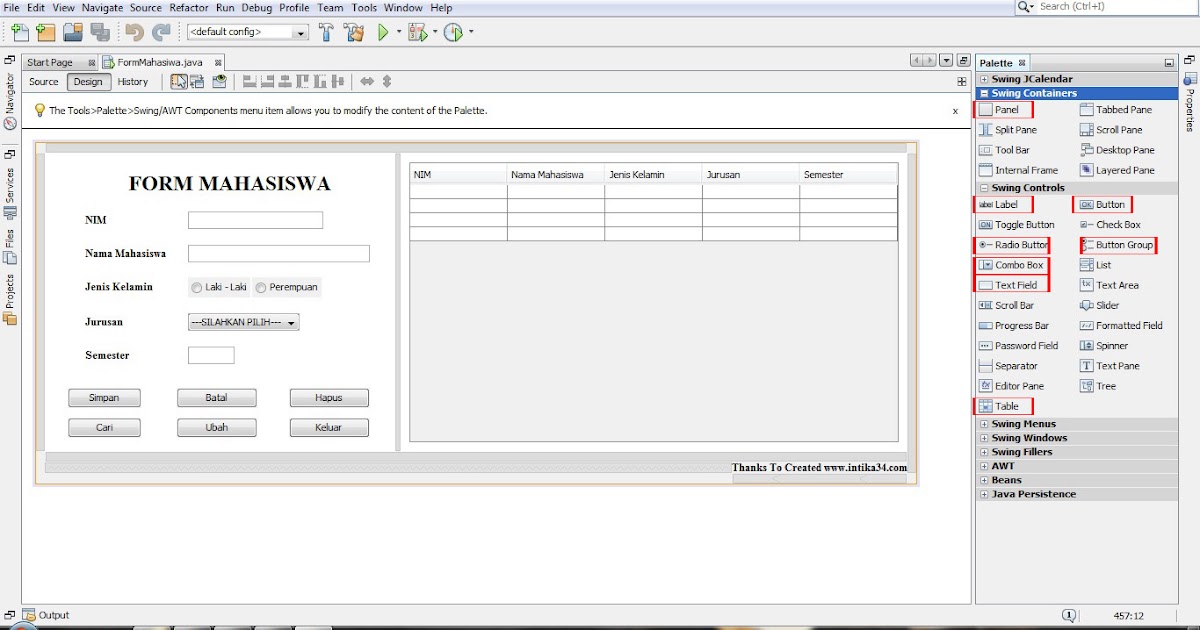Select the Combo Box palette component
Image resolution: width=1200 pixels, height=630 pixels.
coord(1012,265)
